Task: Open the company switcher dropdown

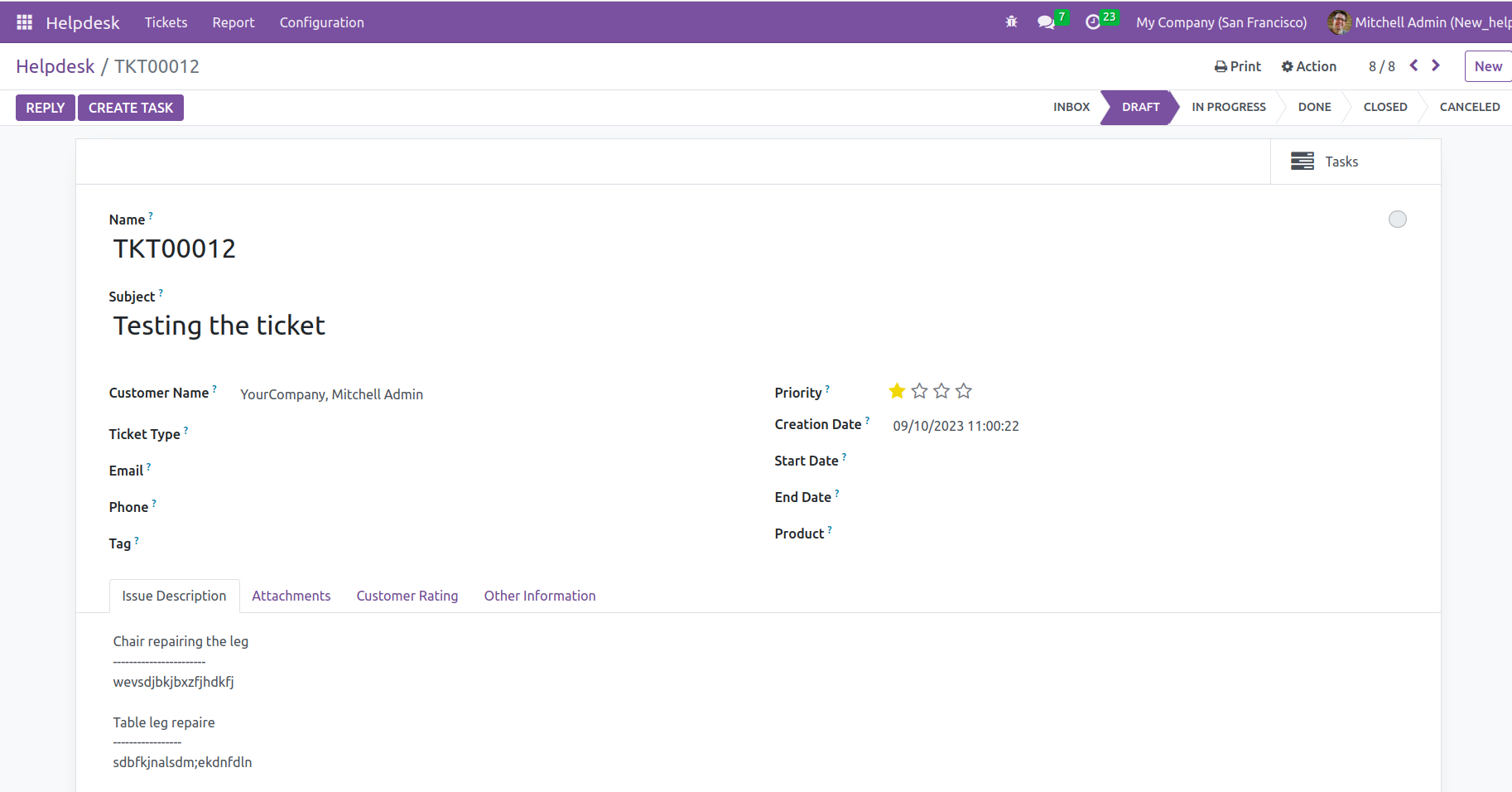Action: (x=1221, y=22)
